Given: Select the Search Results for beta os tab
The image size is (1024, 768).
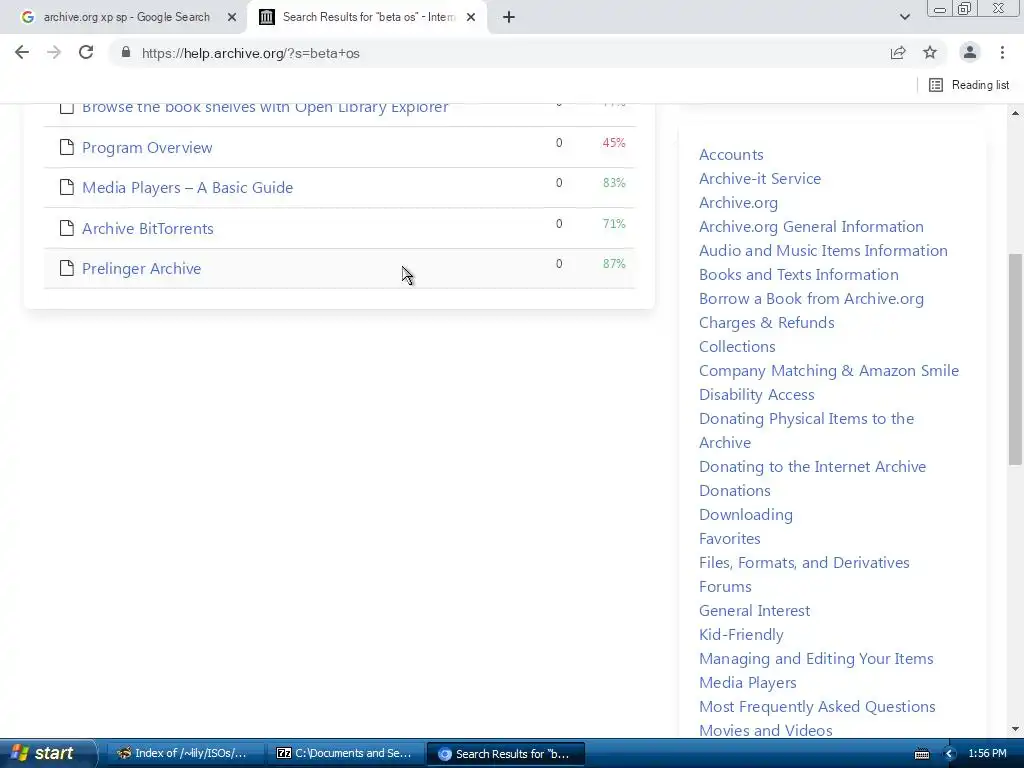Looking at the screenshot, I should pyautogui.click(x=366, y=18).
